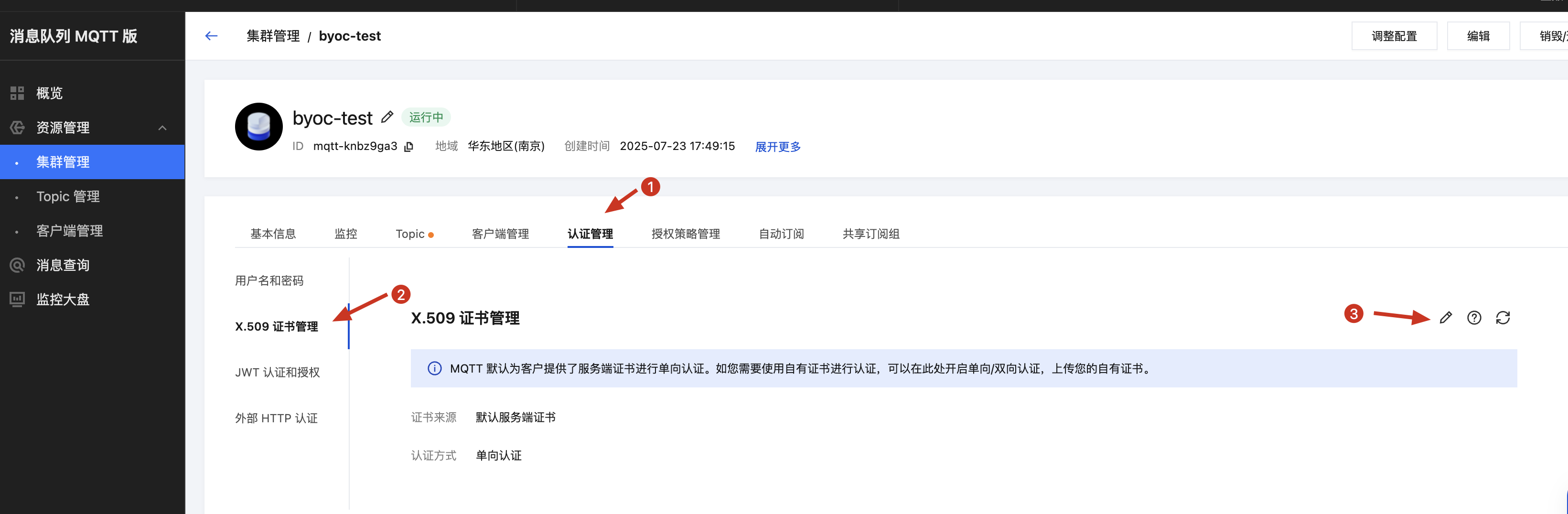
Task: Select 外部 HTTP 认证 section
Action: [276, 418]
